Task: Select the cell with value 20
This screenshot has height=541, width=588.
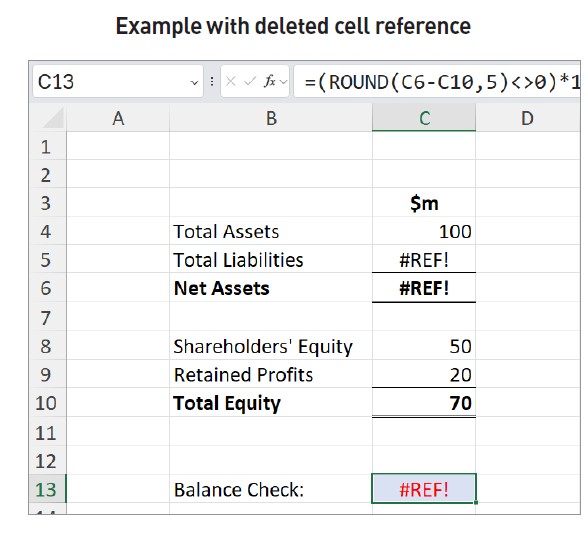Action: coord(424,374)
